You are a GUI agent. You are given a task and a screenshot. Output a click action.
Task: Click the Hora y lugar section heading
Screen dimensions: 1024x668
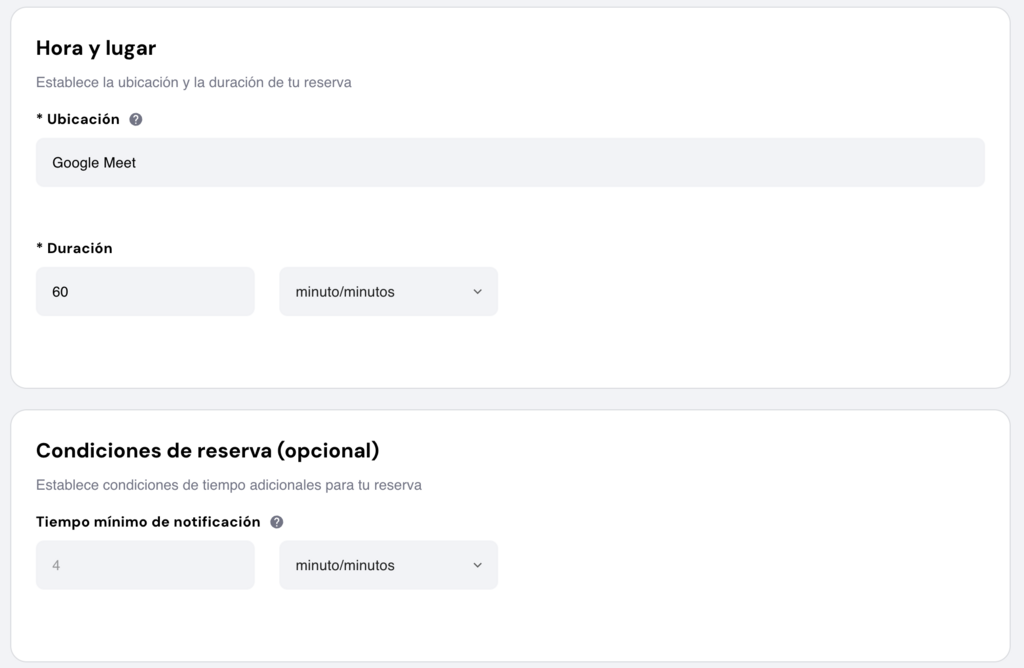tap(95, 47)
